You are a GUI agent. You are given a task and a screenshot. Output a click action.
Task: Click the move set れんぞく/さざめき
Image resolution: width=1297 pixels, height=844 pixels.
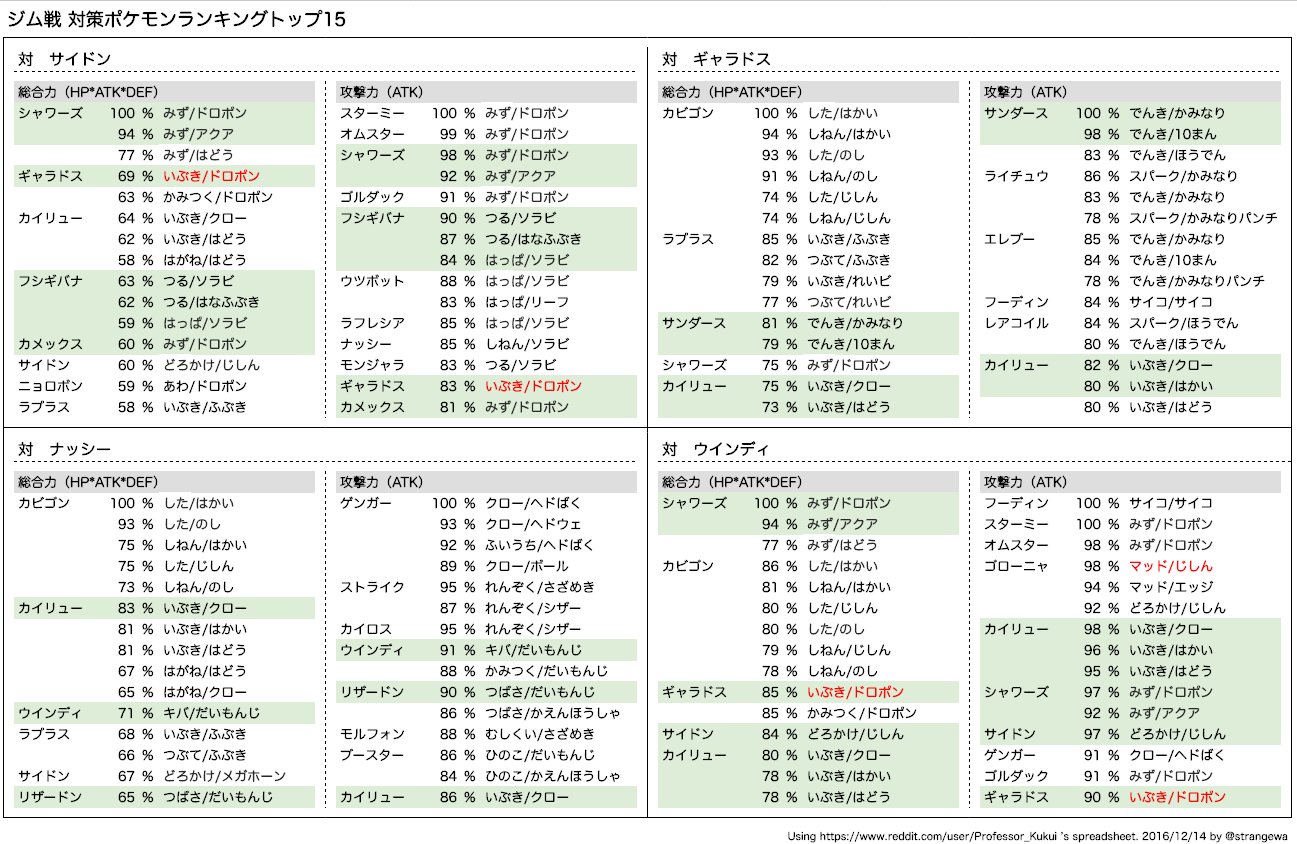click(x=540, y=587)
